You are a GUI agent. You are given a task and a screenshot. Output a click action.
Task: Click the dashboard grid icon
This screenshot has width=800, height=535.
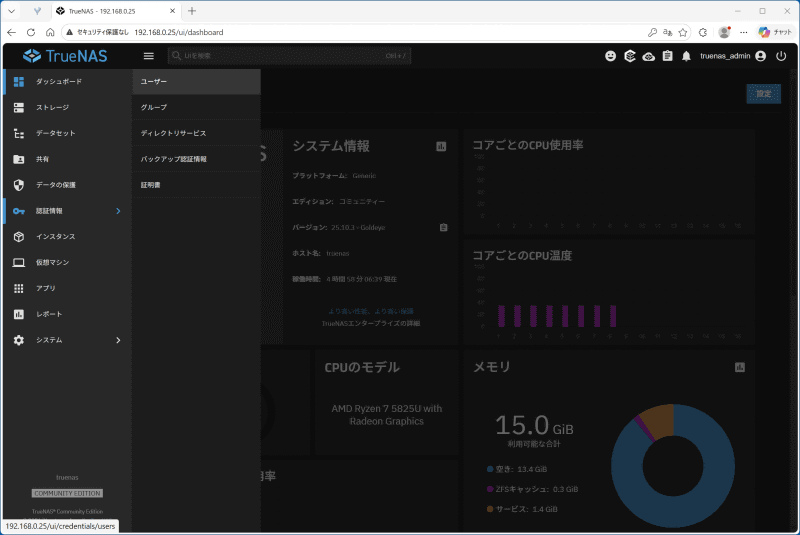pyautogui.click(x=19, y=82)
